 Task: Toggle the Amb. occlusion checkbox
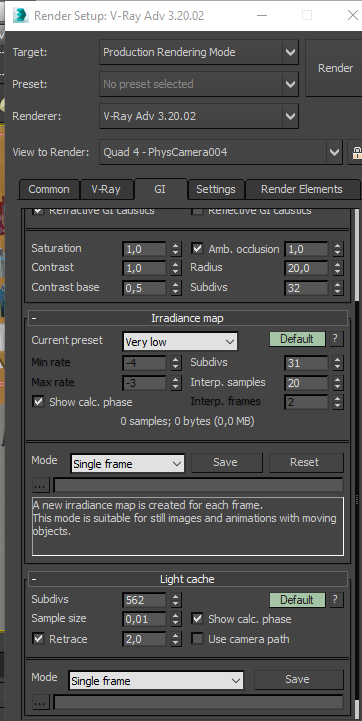pos(198,249)
